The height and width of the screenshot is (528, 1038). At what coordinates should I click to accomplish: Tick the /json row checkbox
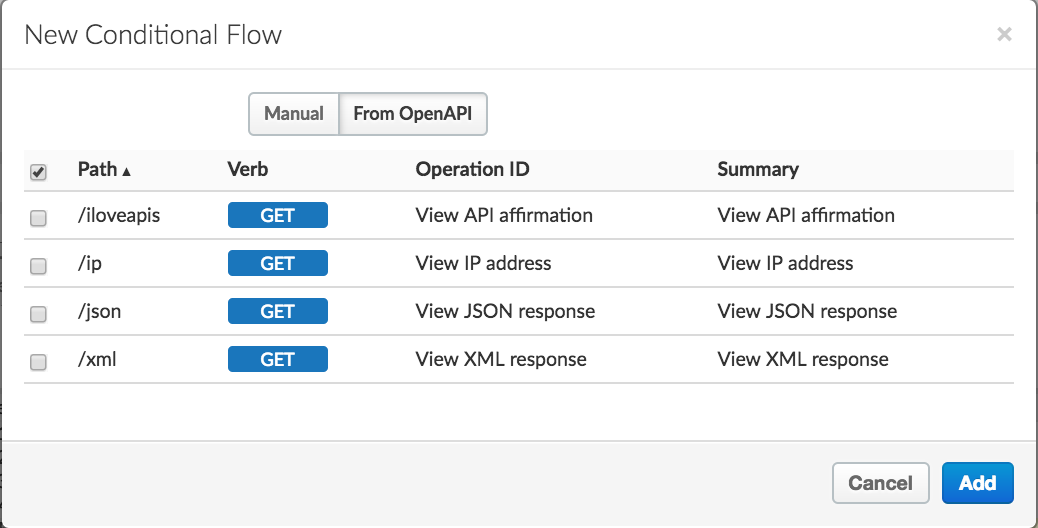(x=38, y=314)
